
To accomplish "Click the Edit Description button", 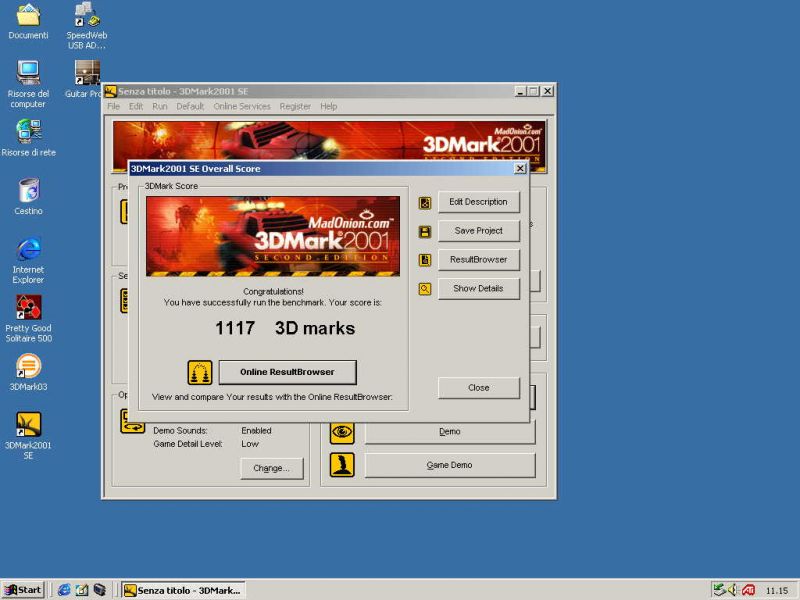I will 479,202.
